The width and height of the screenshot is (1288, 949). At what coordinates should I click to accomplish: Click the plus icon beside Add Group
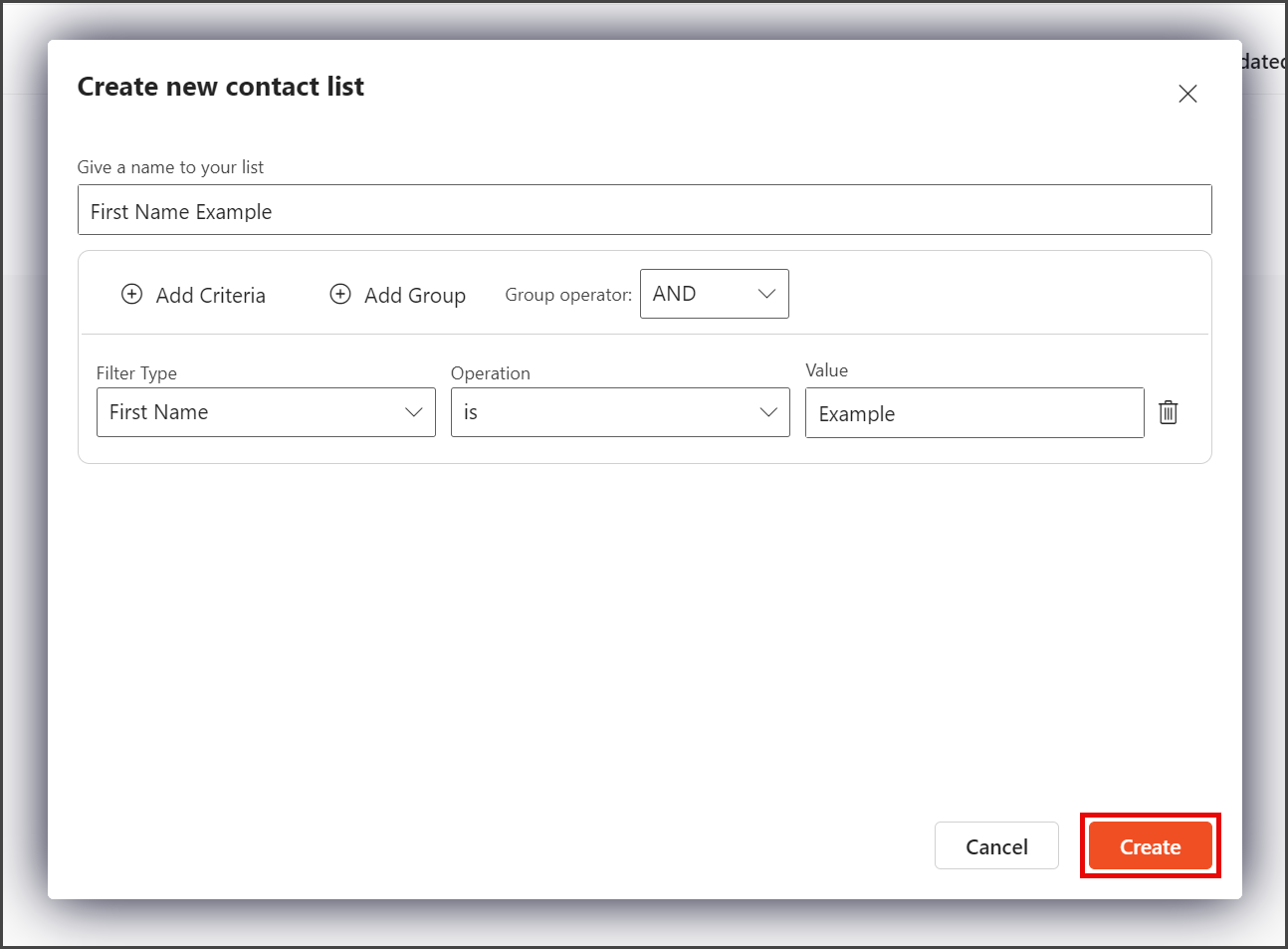[340, 294]
